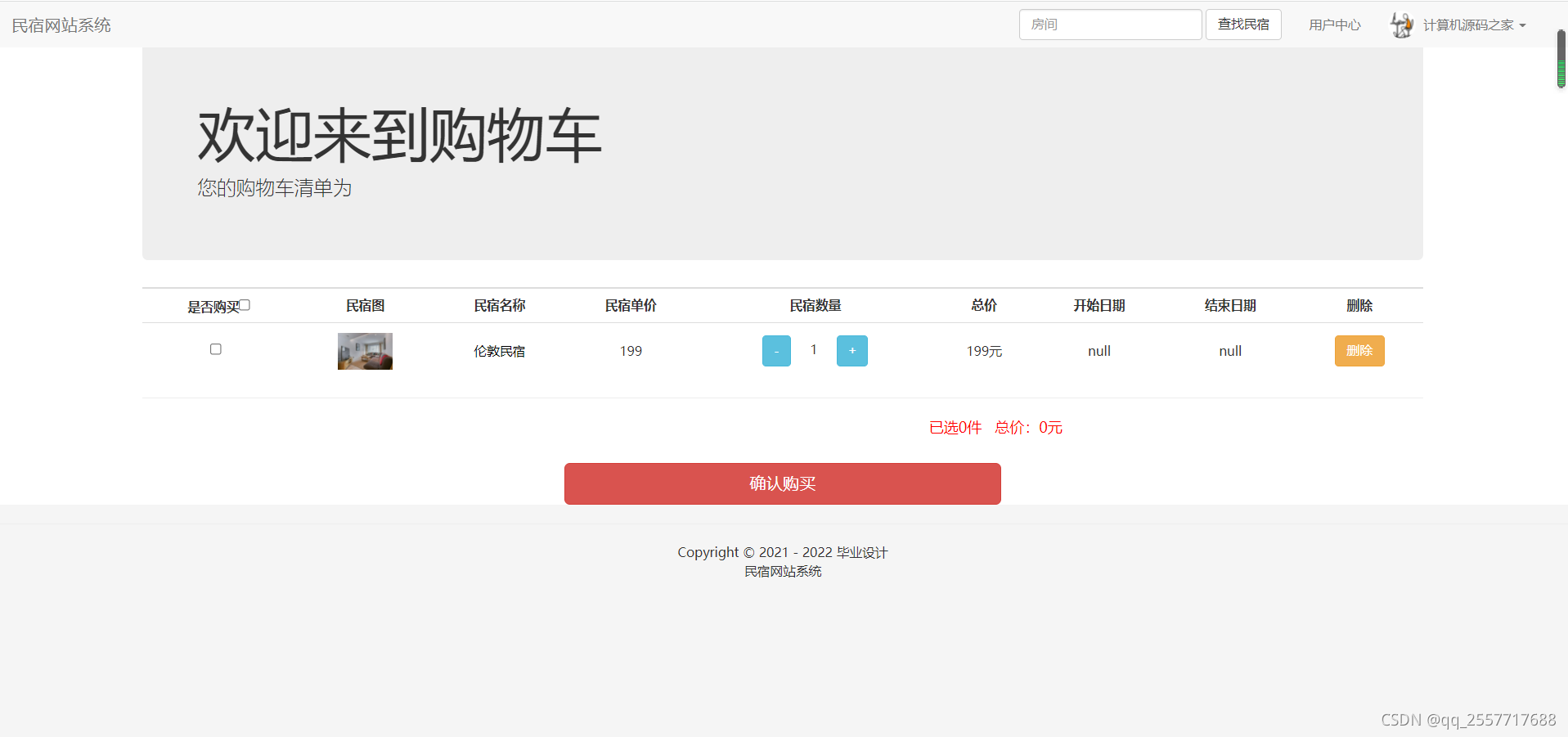
Task: Click the 总价：0元 summary text
Action: [x=1029, y=427]
